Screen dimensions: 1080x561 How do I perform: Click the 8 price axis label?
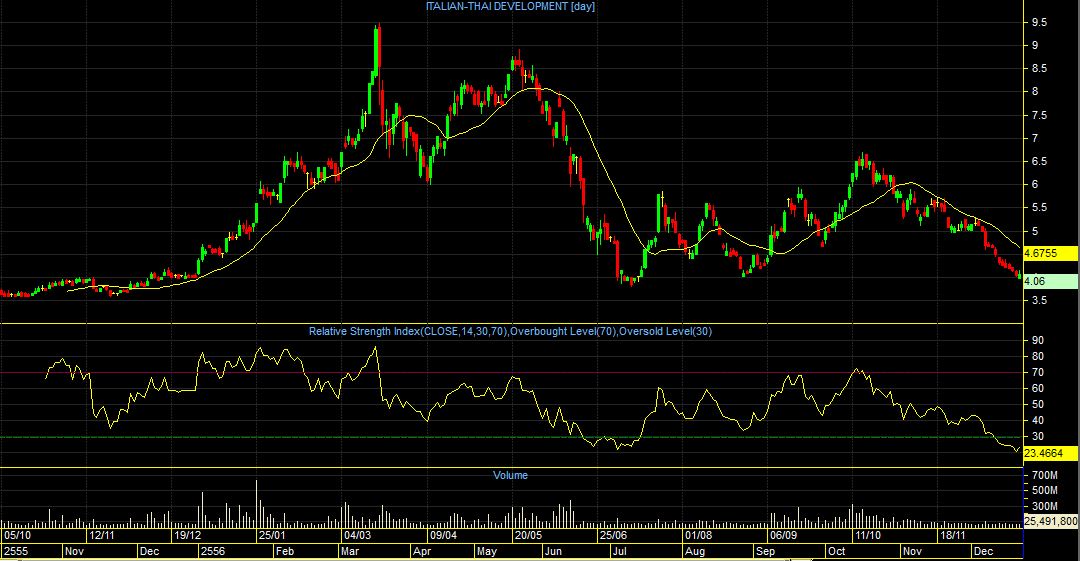click(1035, 92)
